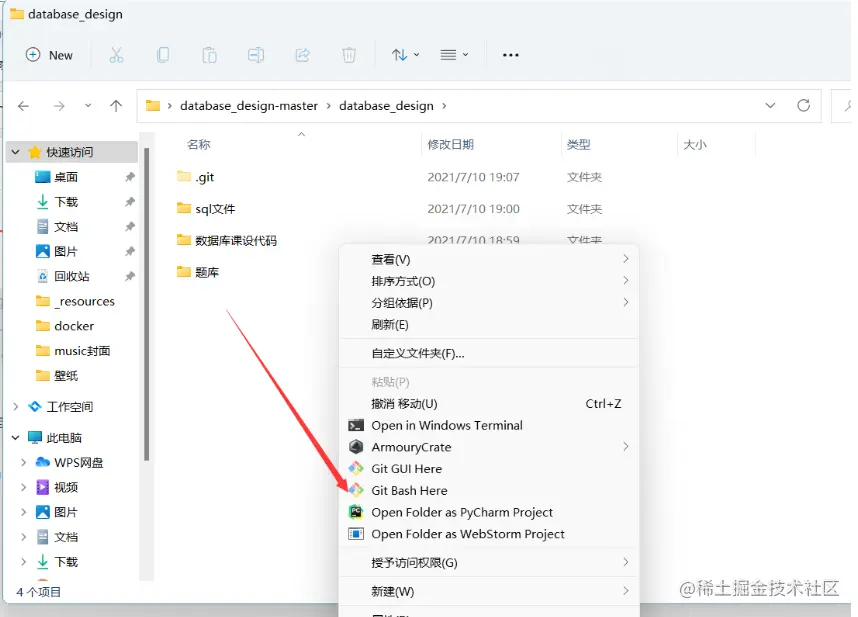Sort by 类型 column header

coord(578,144)
